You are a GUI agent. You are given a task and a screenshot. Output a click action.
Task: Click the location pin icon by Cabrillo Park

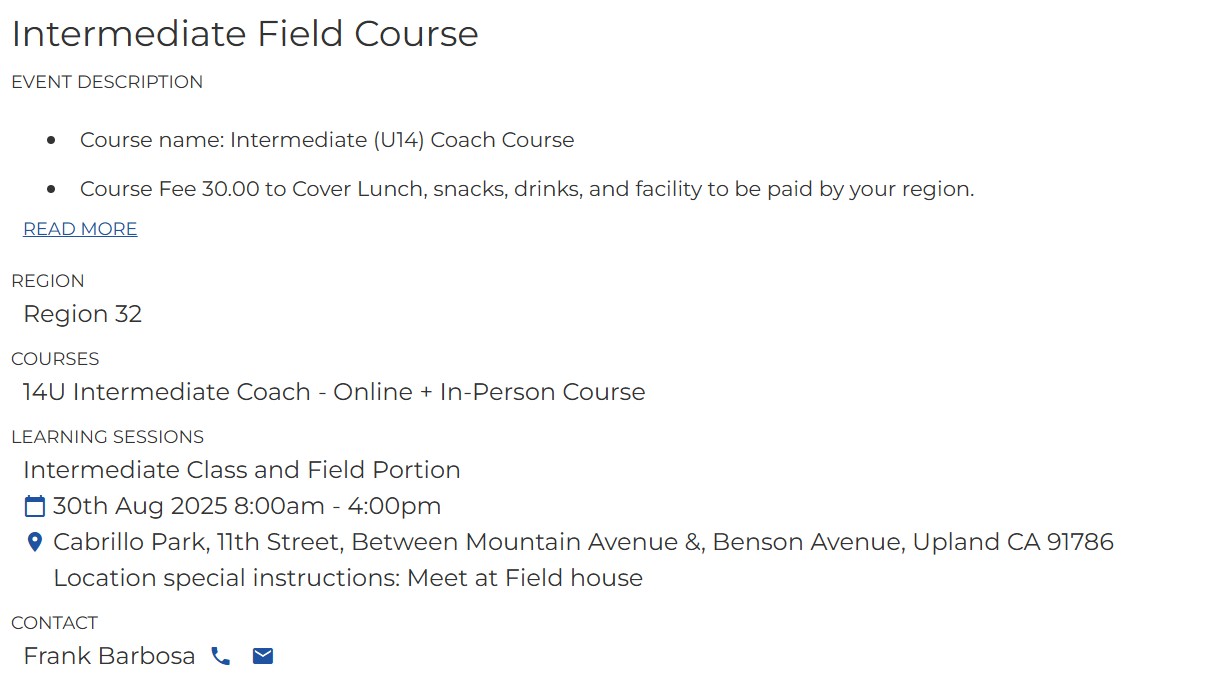tap(35, 542)
